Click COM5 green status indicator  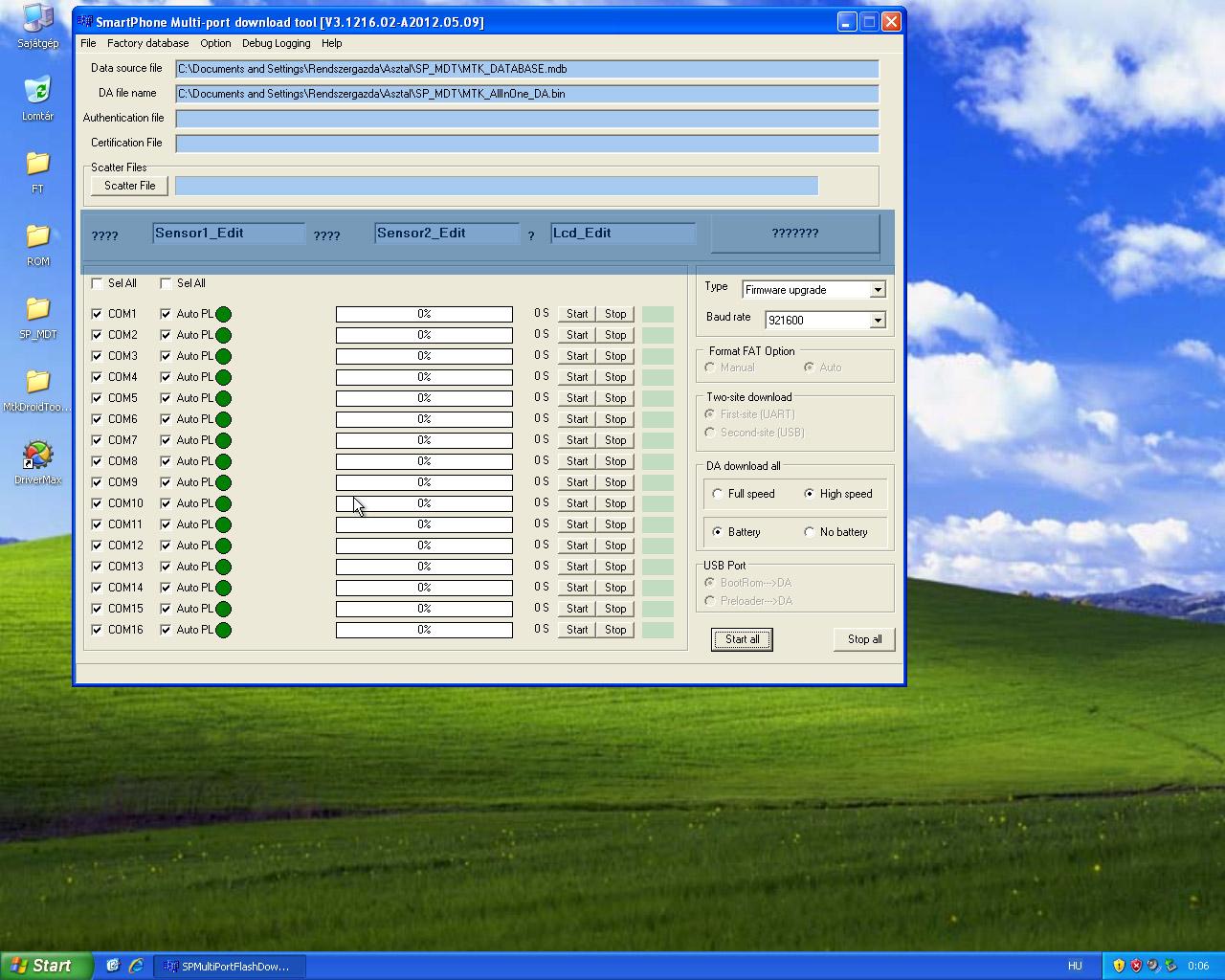(x=223, y=398)
